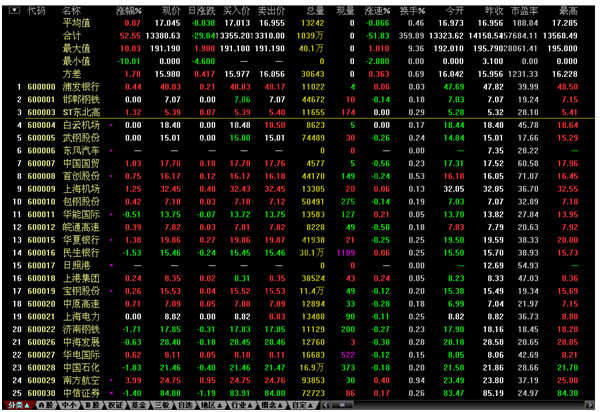This screenshot has height=412, width=600.
Task: Click stock code 600028
Action: [x=41, y=368]
